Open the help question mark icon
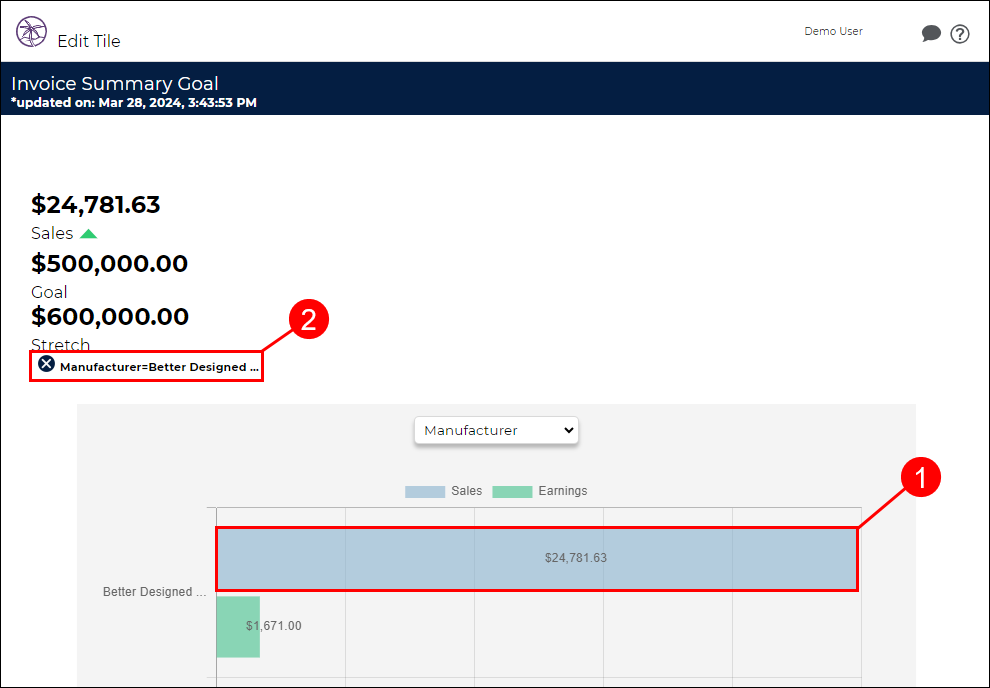The width and height of the screenshot is (990, 688). [x=960, y=33]
